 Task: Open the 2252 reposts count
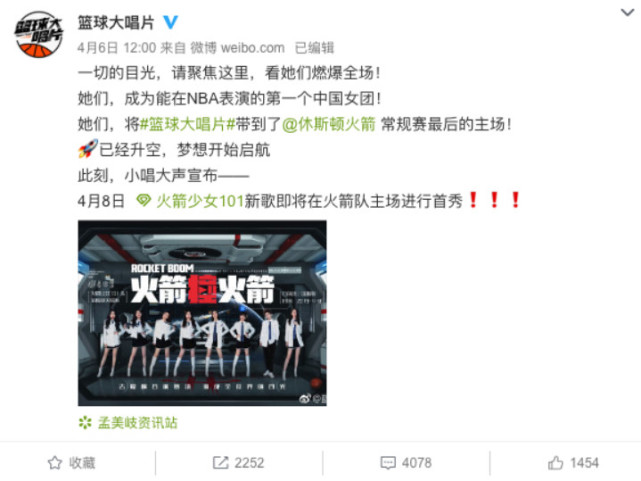pyautogui.click(x=249, y=463)
